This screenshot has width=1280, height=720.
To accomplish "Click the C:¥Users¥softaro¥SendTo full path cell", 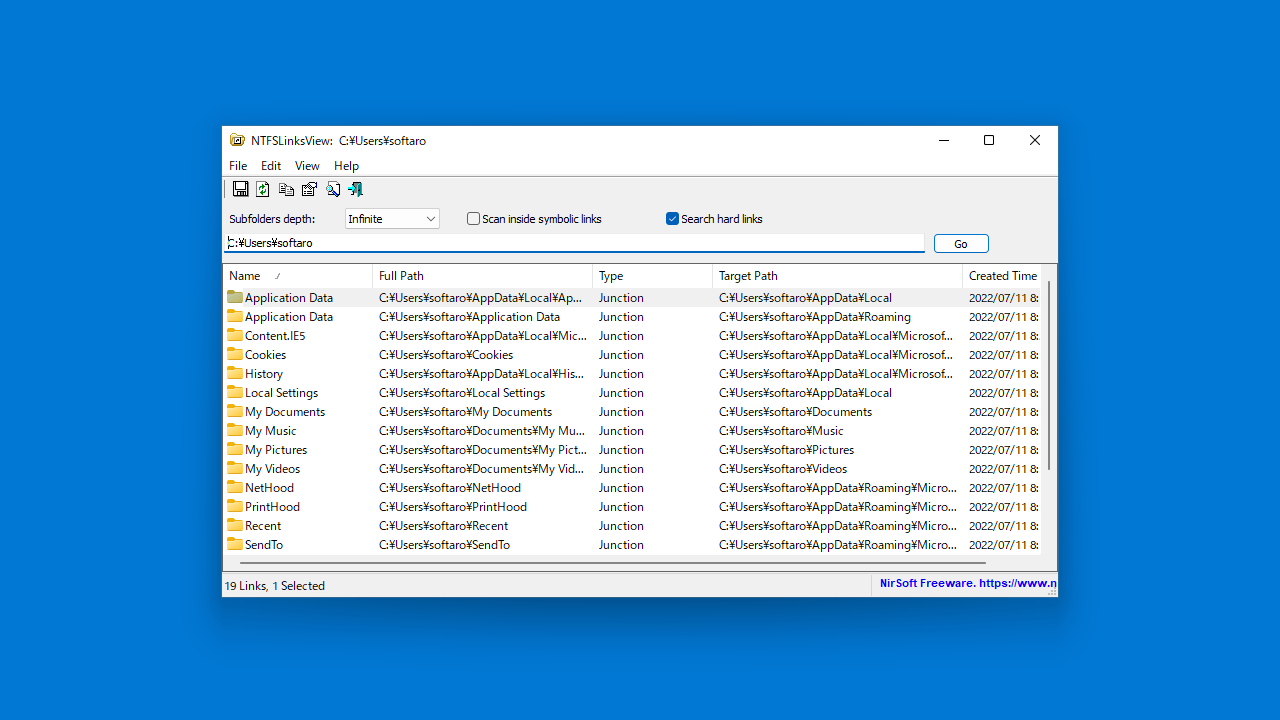I will tap(444, 545).
